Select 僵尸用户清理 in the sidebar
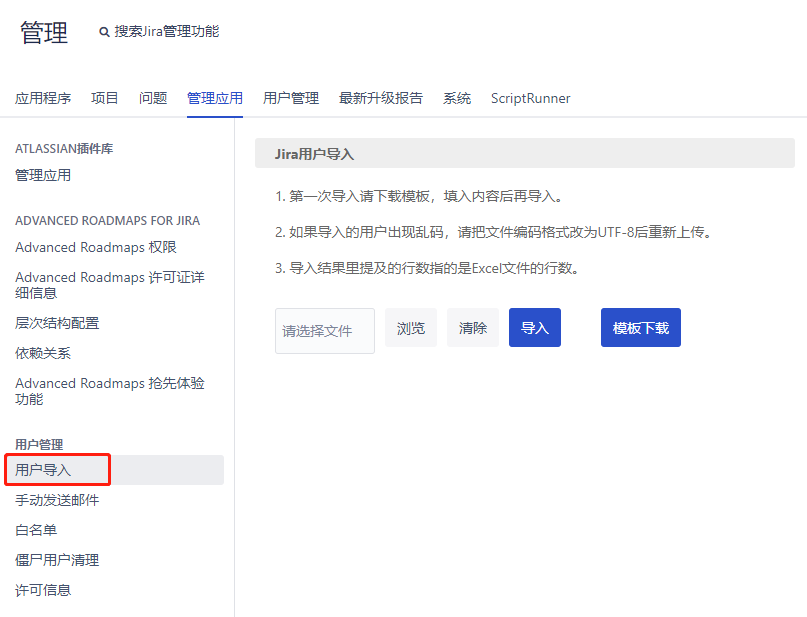This screenshot has height=617, width=807. (x=57, y=560)
